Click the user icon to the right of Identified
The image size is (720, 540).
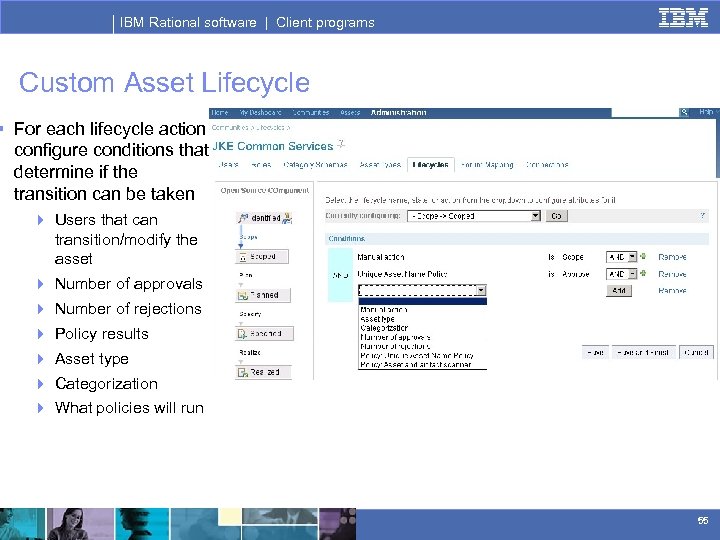click(287, 218)
